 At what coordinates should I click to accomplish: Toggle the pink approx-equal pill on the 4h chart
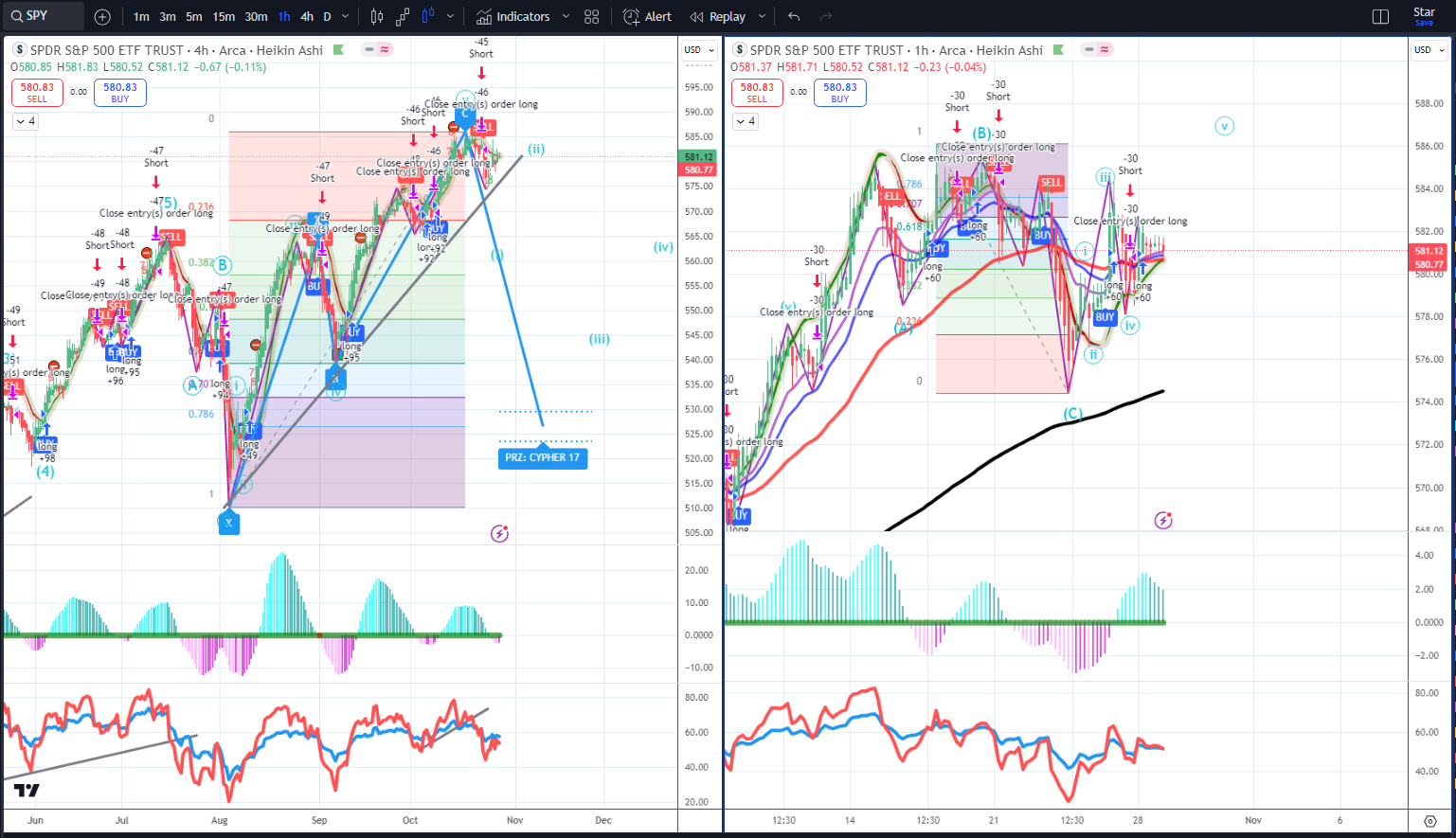click(x=385, y=49)
